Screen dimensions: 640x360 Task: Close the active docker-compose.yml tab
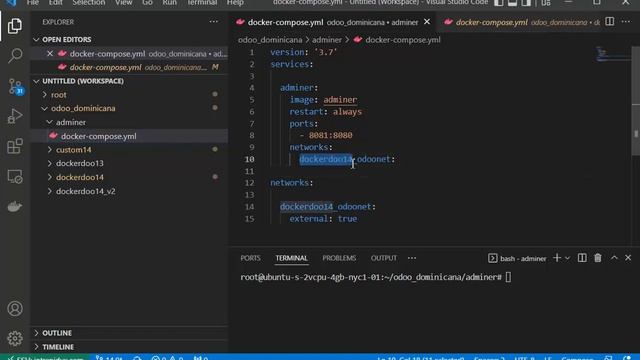click(427, 22)
